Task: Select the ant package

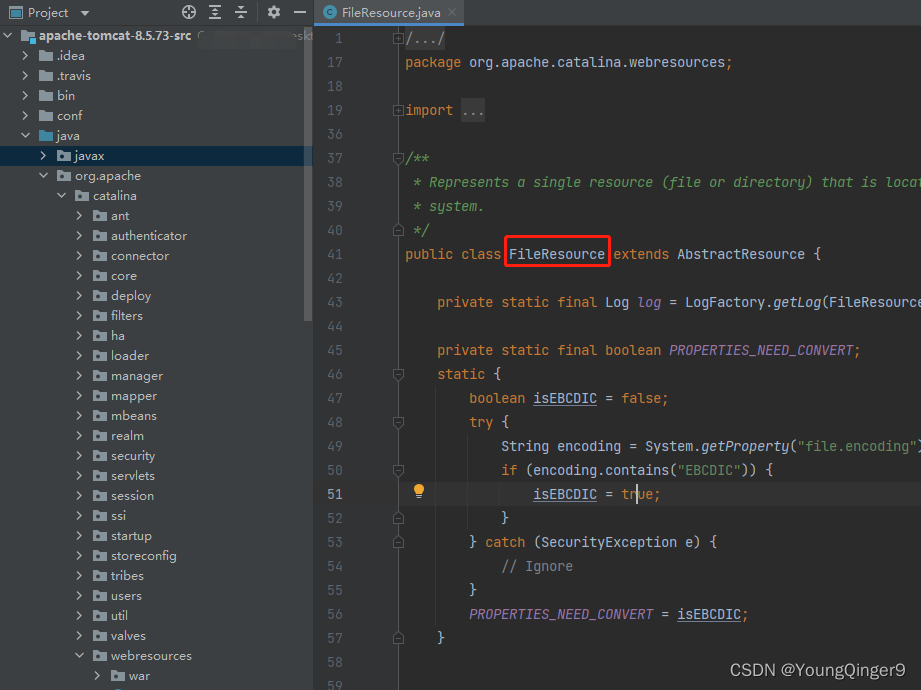Action: click(x=120, y=216)
